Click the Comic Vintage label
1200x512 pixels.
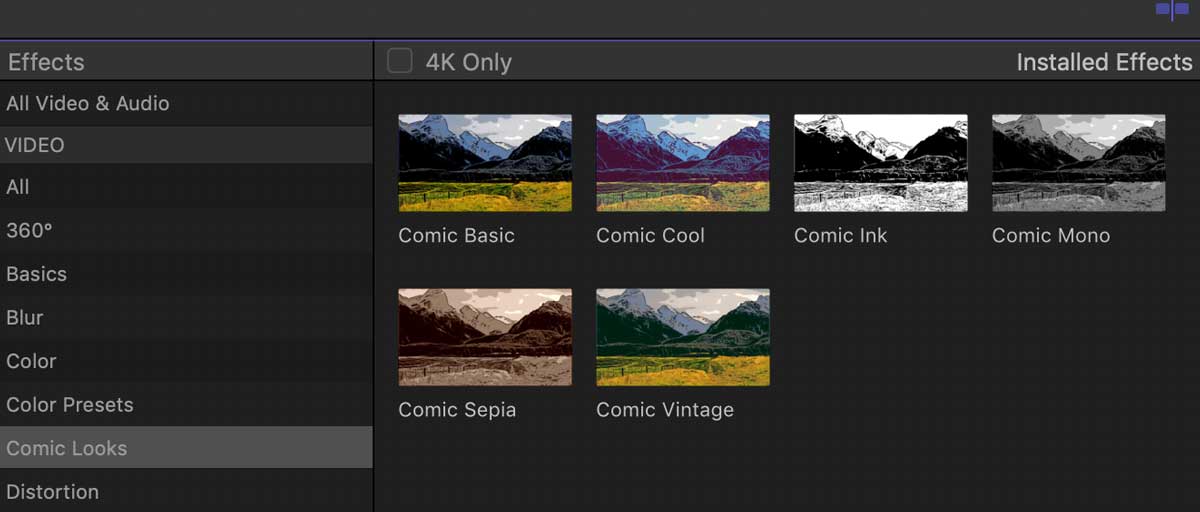coord(665,410)
